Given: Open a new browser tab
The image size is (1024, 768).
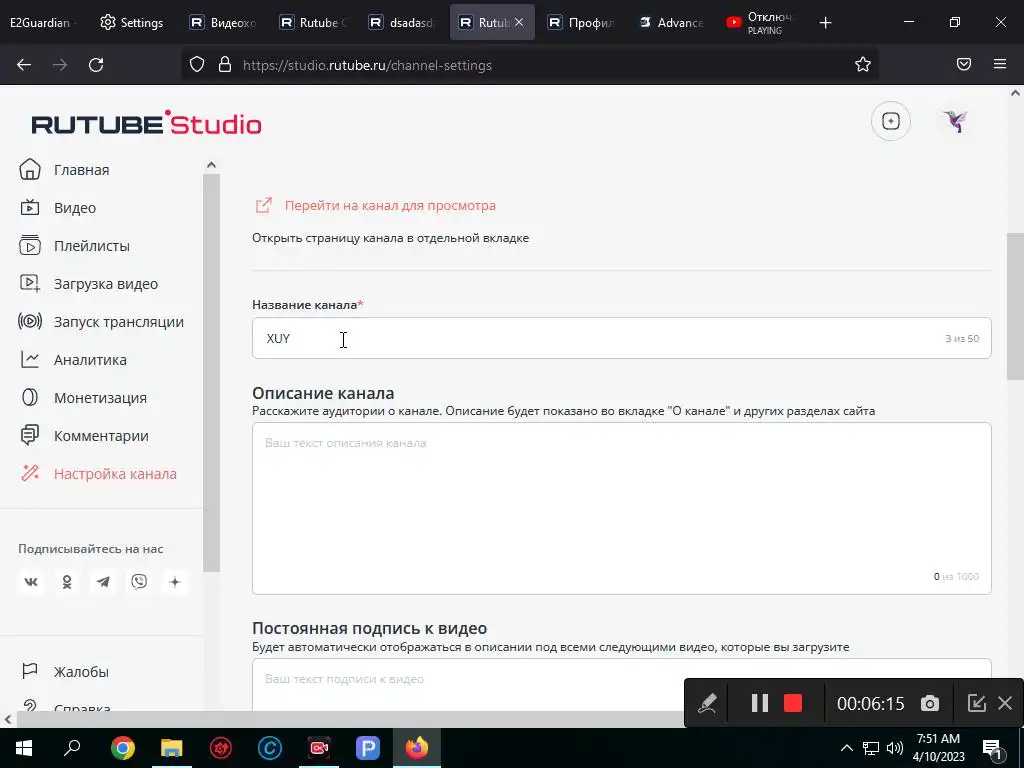Looking at the screenshot, I should tap(825, 22).
